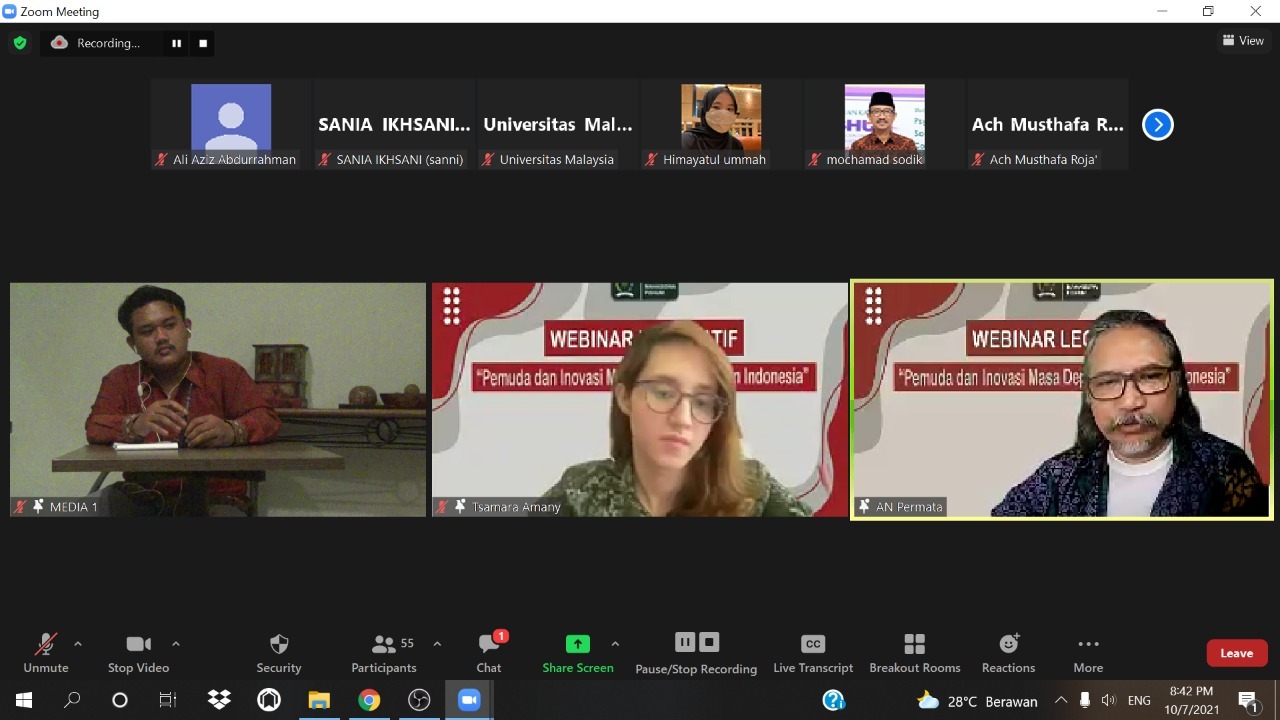Open the View layout menu
The height and width of the screenshot is (720, 1280).
coord(1243,40)
